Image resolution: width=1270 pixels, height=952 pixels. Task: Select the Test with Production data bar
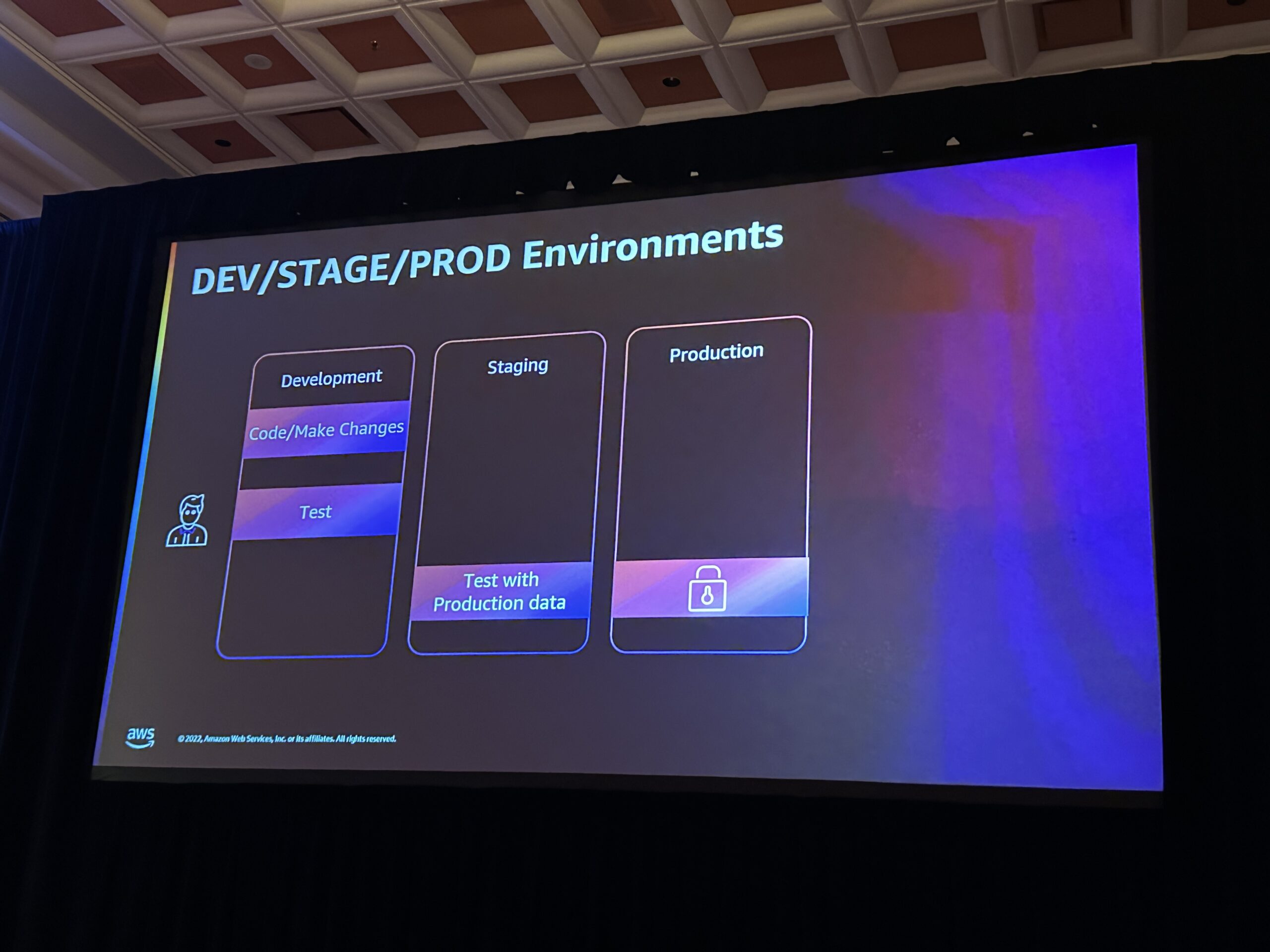coord(501,592)
